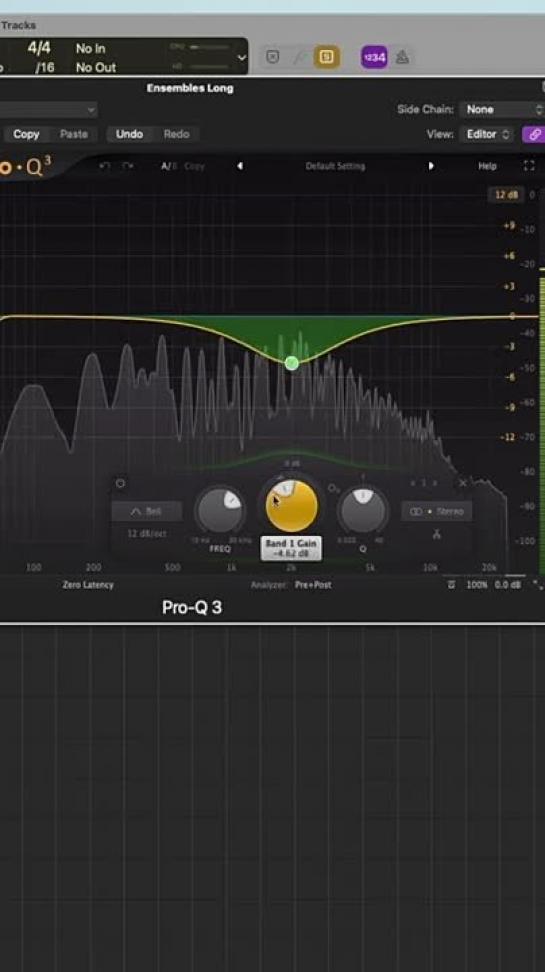Go to next preset arrow
The image size is (545, 972).
pyautogui.click(x=431, y=166)
